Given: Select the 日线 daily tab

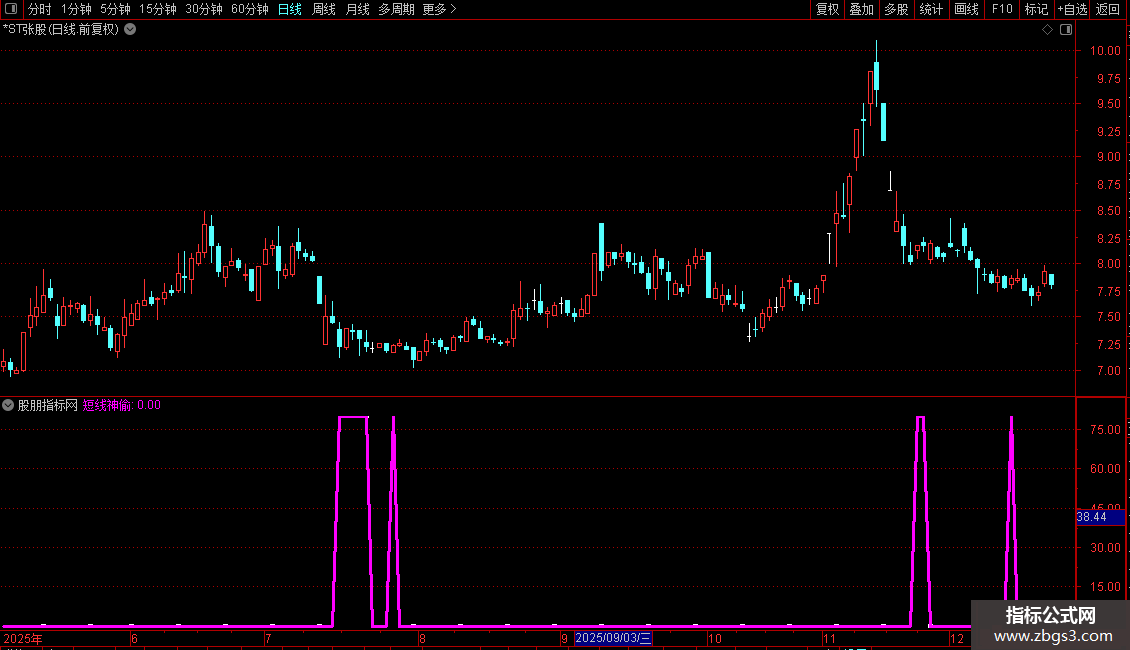Looking at the screenshot, I should (x=290, y=9).
